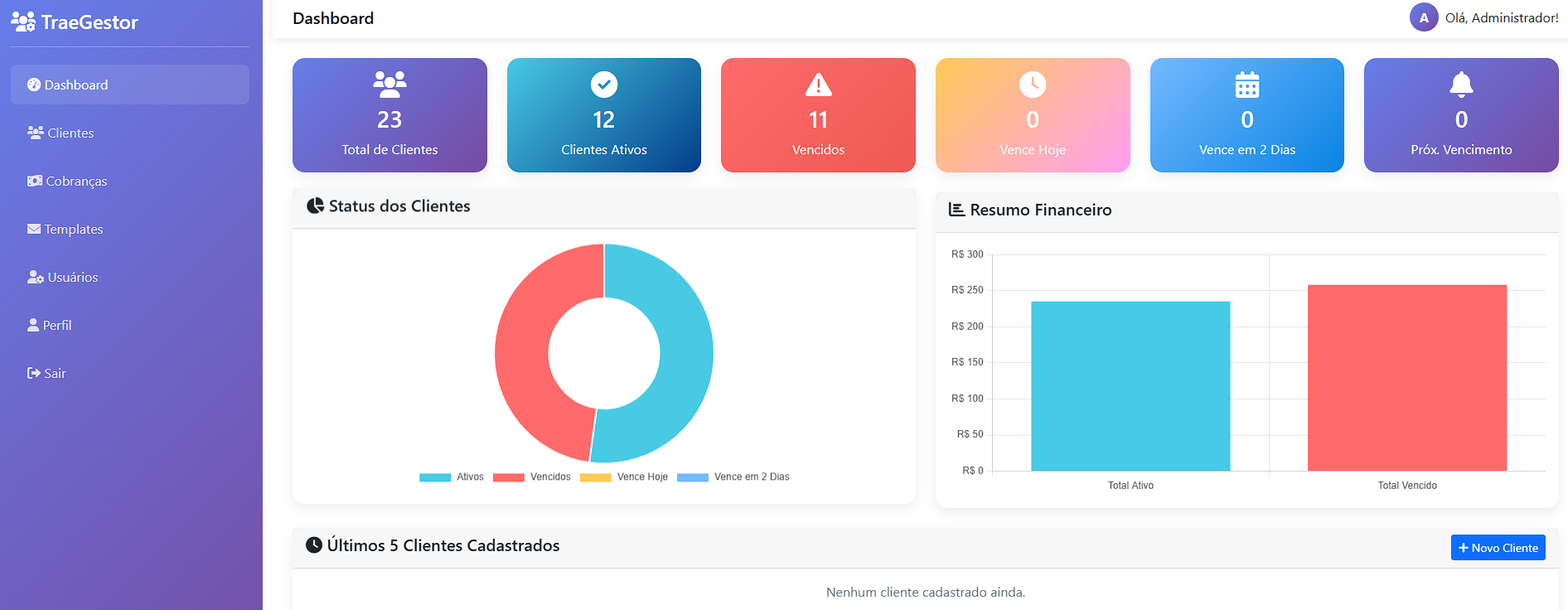This screenshot has height=610, width=1568.
Task: Click the Total Ativo bar in chart
Action: coord(1130,386)
